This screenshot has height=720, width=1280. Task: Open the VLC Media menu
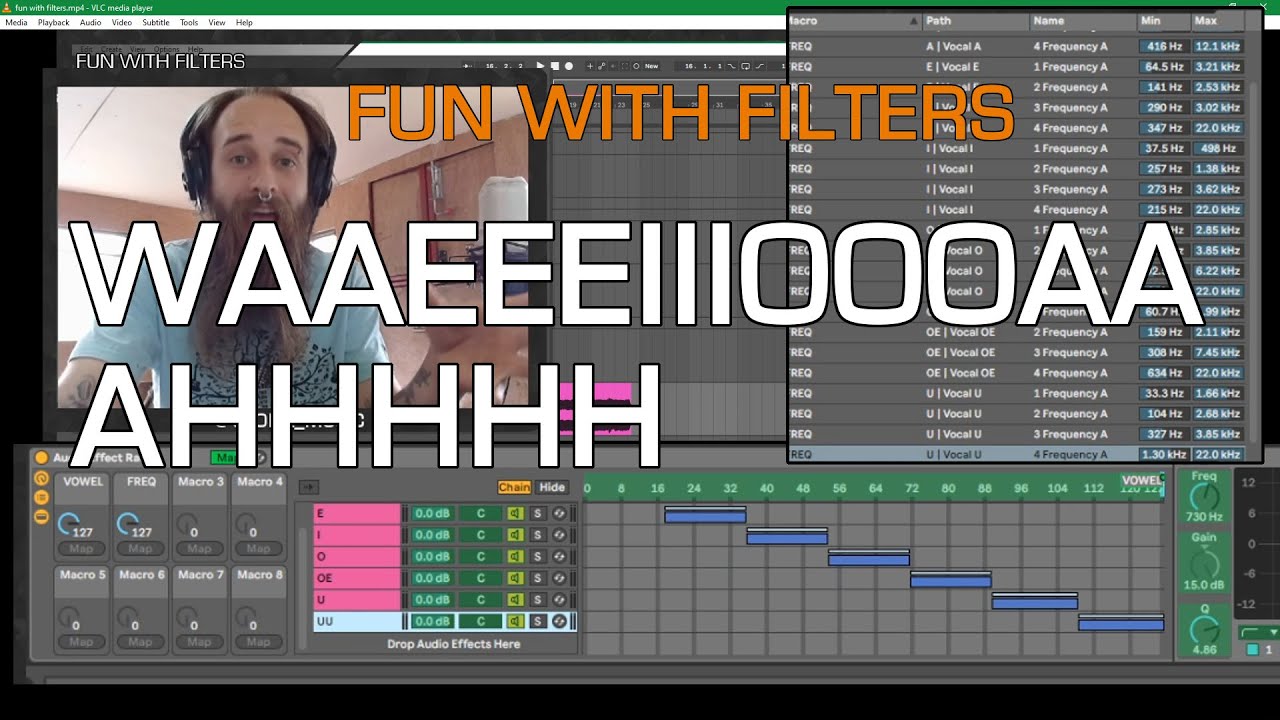16,22
